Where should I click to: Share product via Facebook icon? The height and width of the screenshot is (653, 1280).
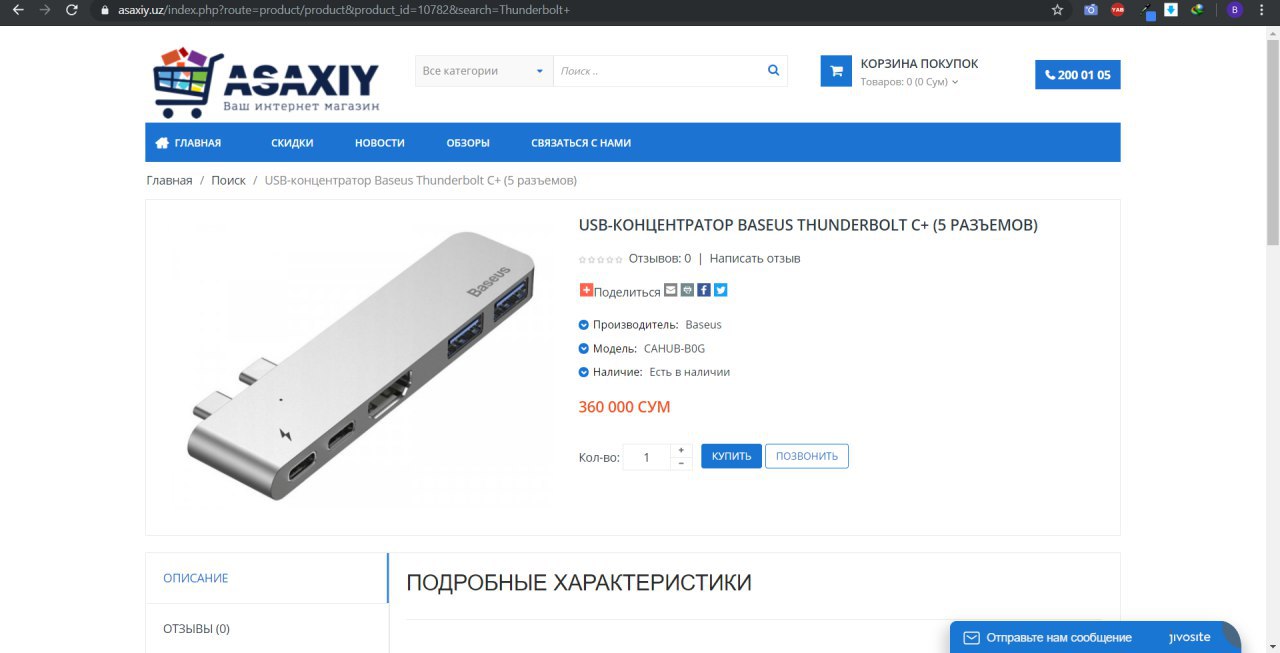click(704, 290)
